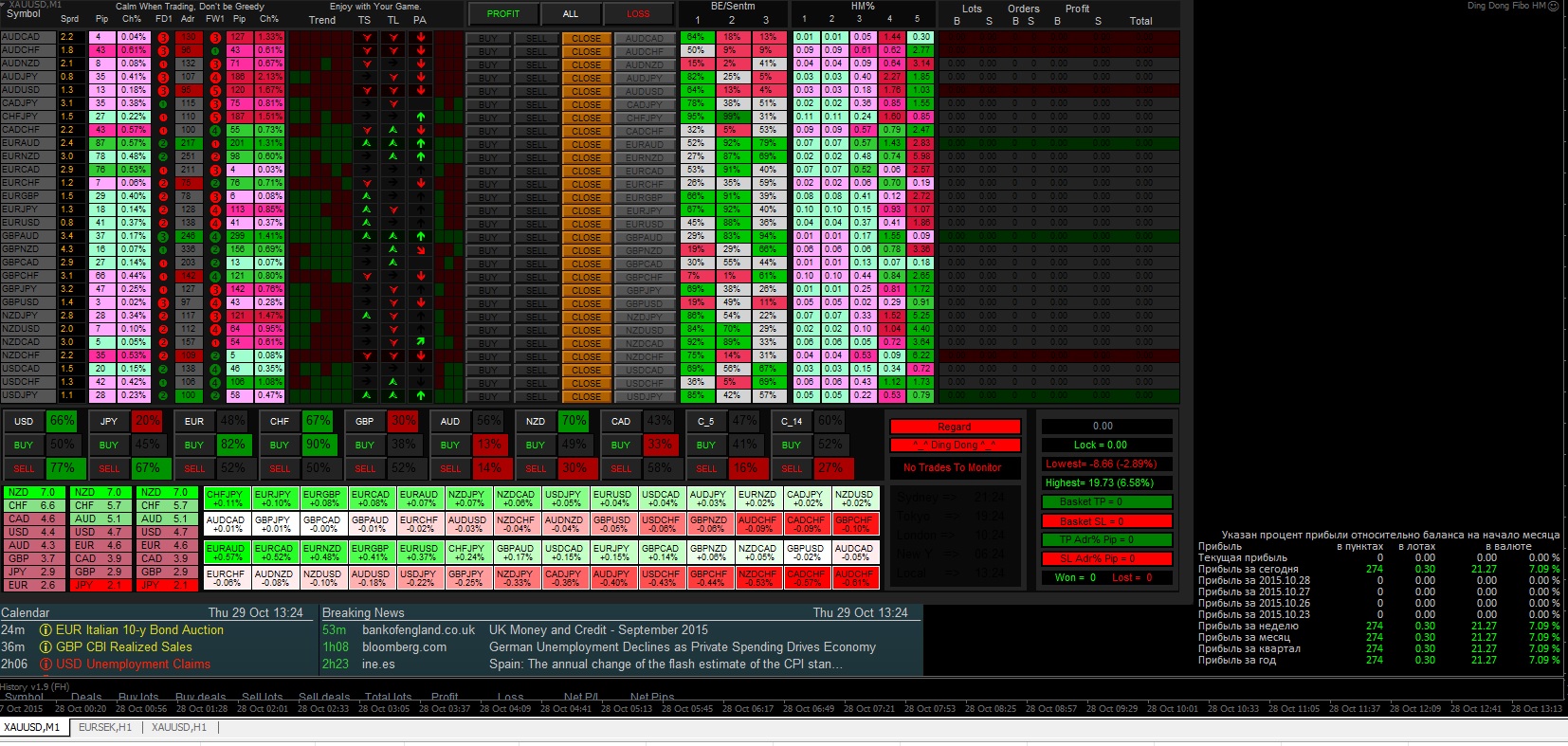Click the BUY button under GBP basket

(365, 445)
